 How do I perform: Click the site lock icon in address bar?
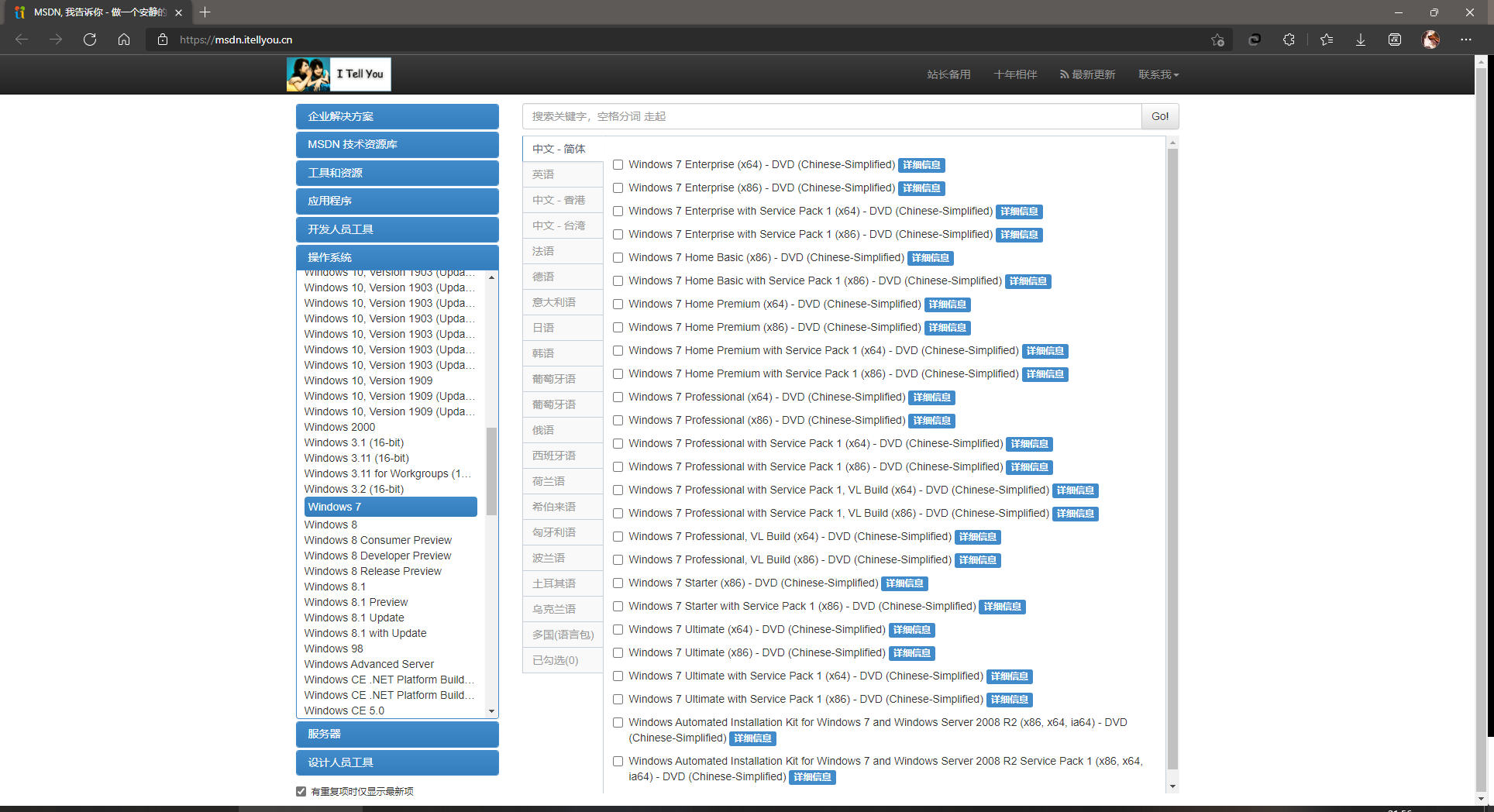[163, 40]
